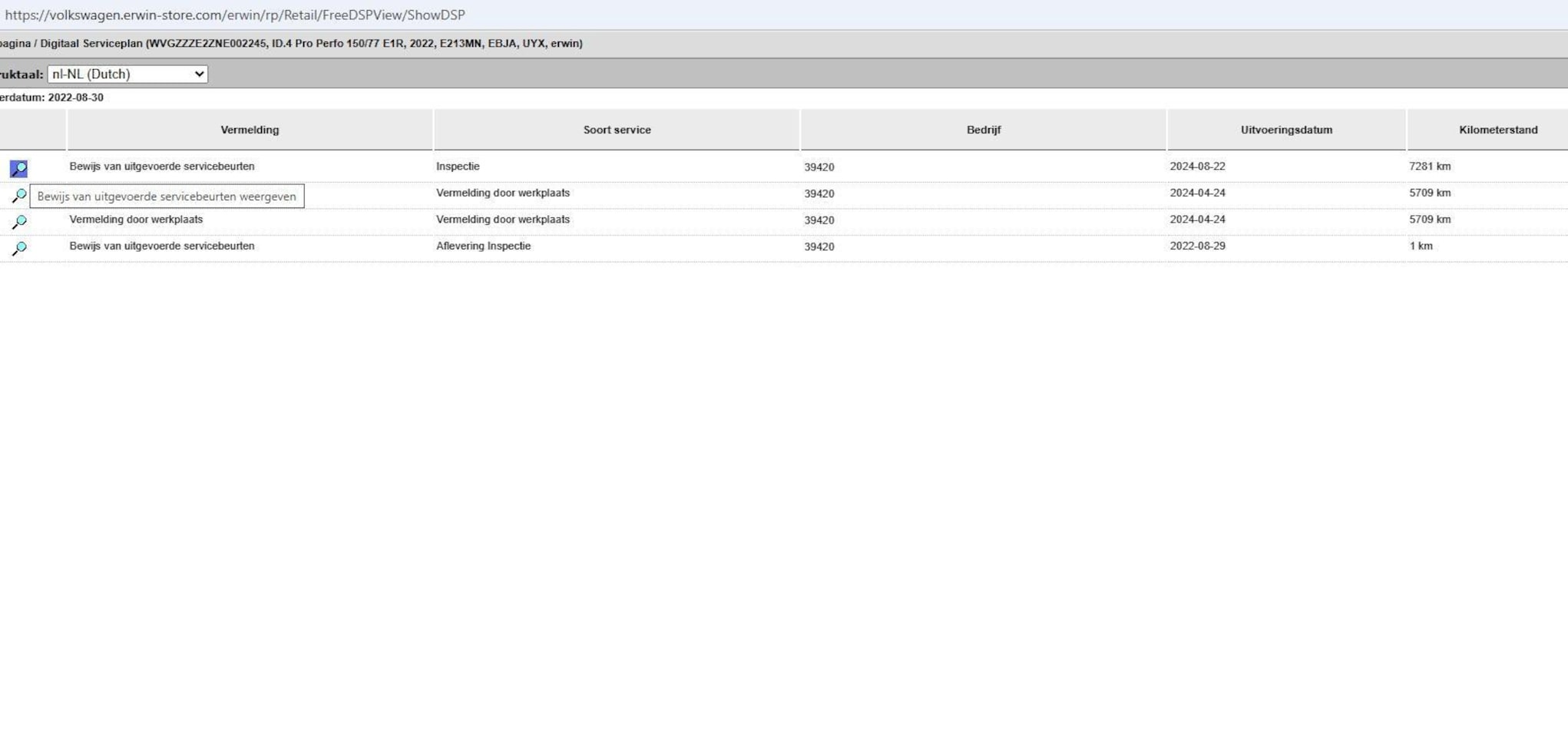Viewport: 1568px width, 737px height.
Task: Click the 2022-08-29 execution date
Action: click(1197, 246)
